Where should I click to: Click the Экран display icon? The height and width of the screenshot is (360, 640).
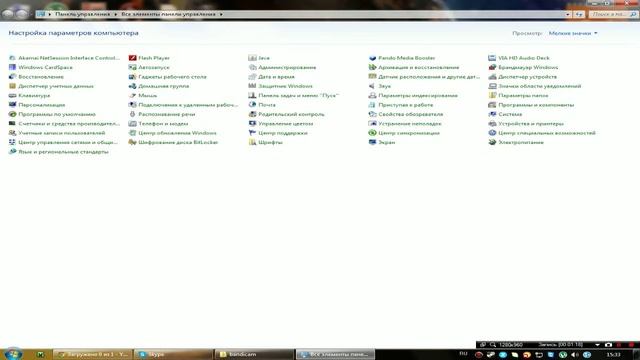[372, 142]
